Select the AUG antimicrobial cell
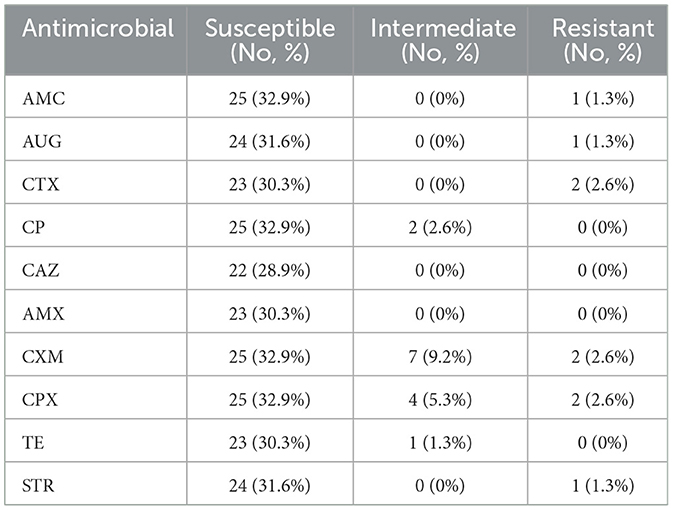This screenshot has width=673, height=510. 41,142
